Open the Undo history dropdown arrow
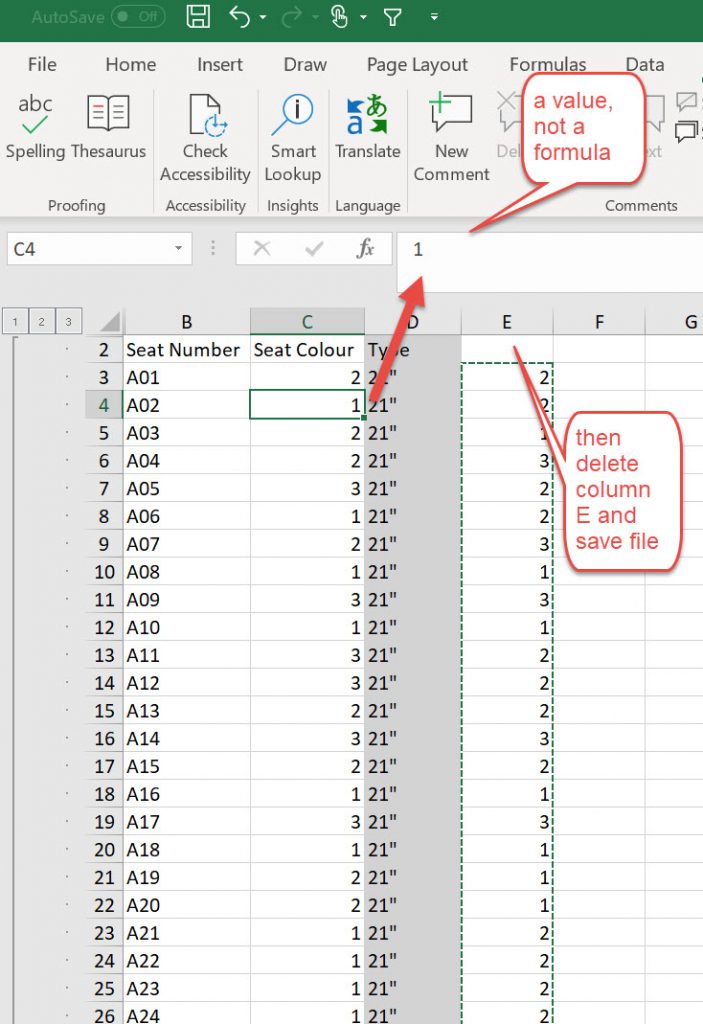 263,18
